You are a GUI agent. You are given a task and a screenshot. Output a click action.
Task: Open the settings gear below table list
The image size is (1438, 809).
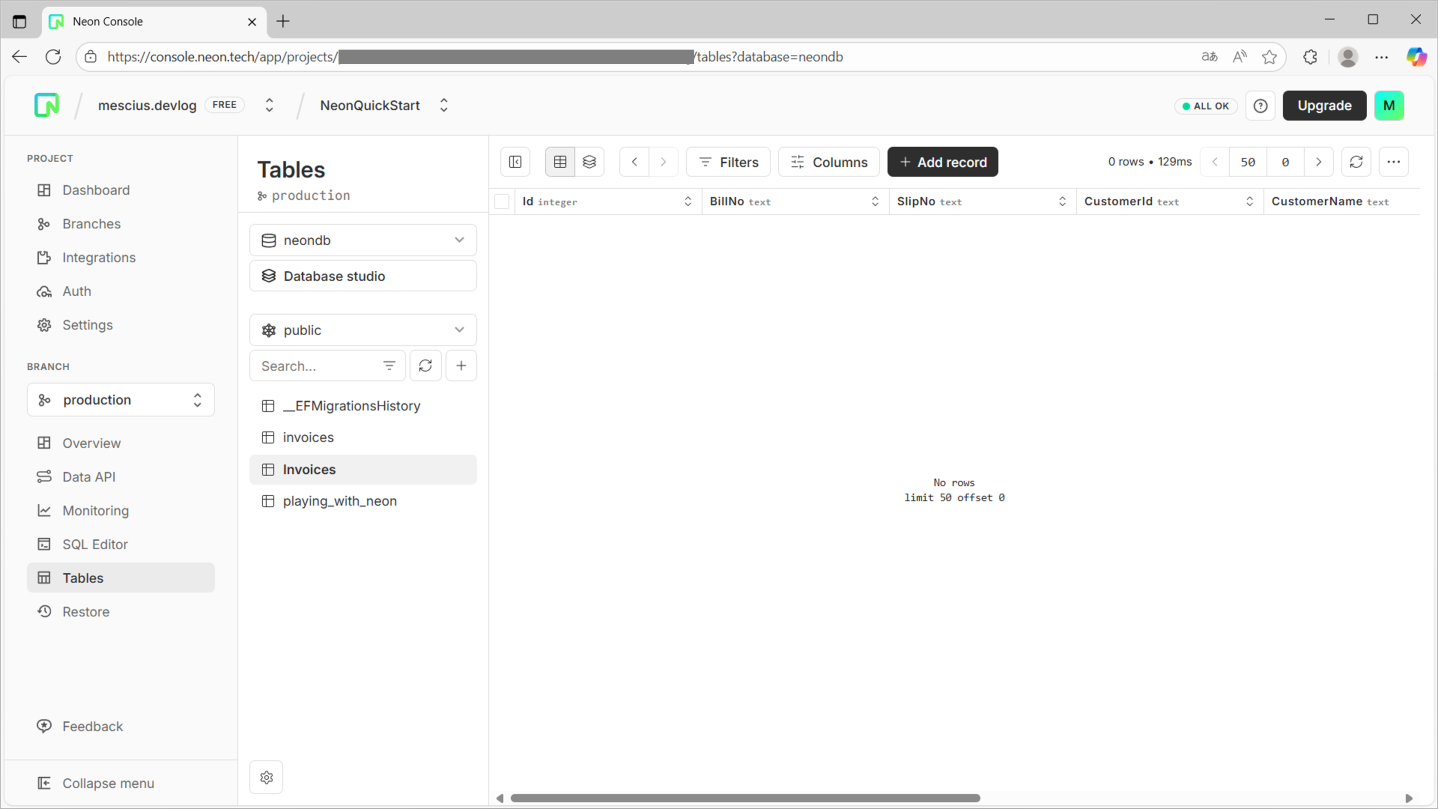point(267,777)
